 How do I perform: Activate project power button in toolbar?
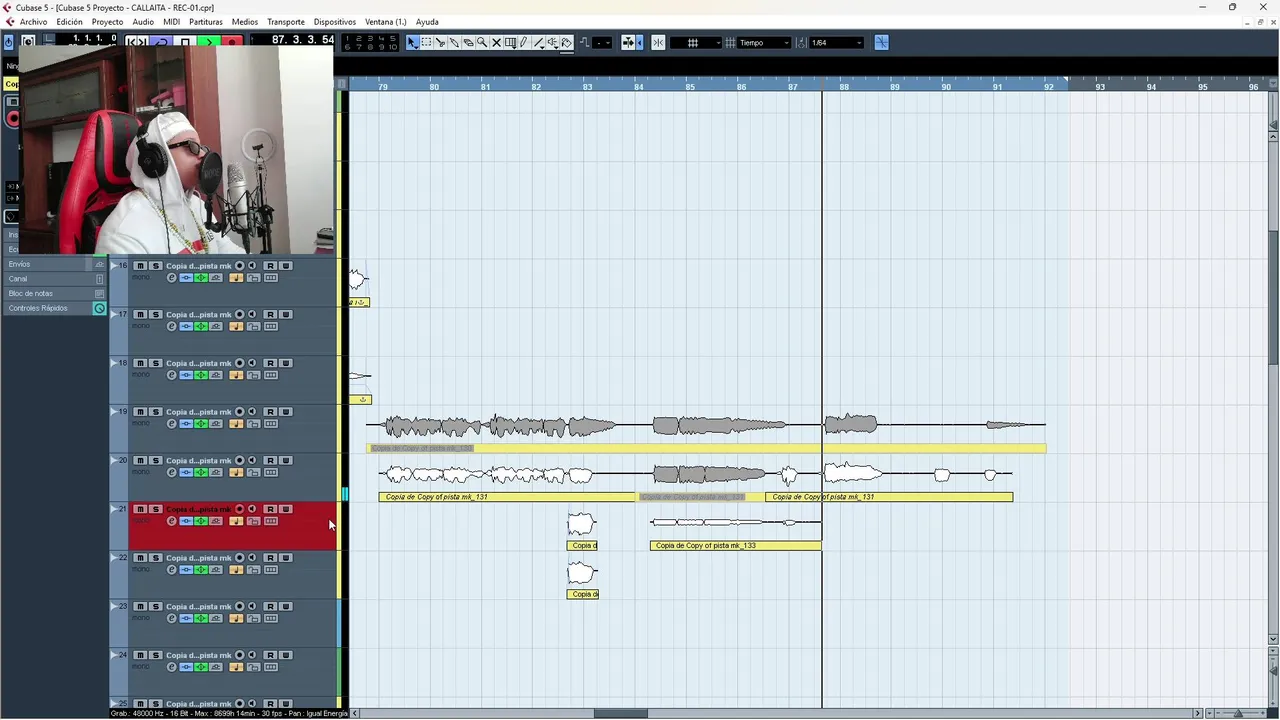tap(9, 42)
